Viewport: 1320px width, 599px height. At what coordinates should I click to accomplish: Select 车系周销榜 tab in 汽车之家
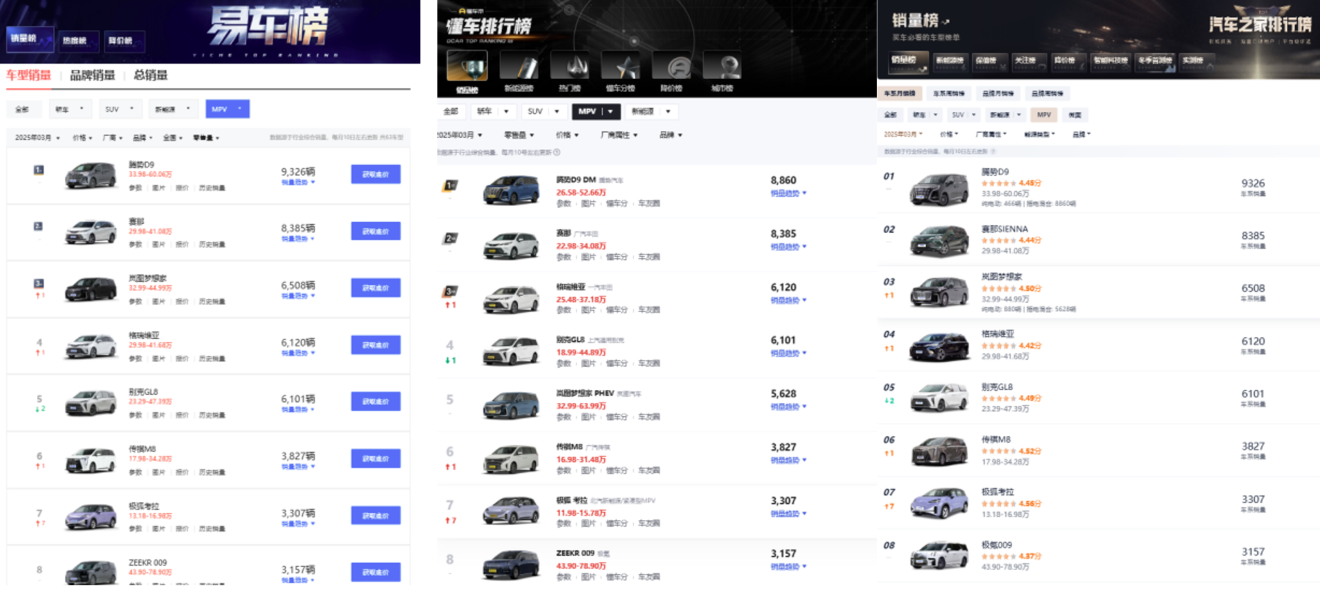point(951,92)
